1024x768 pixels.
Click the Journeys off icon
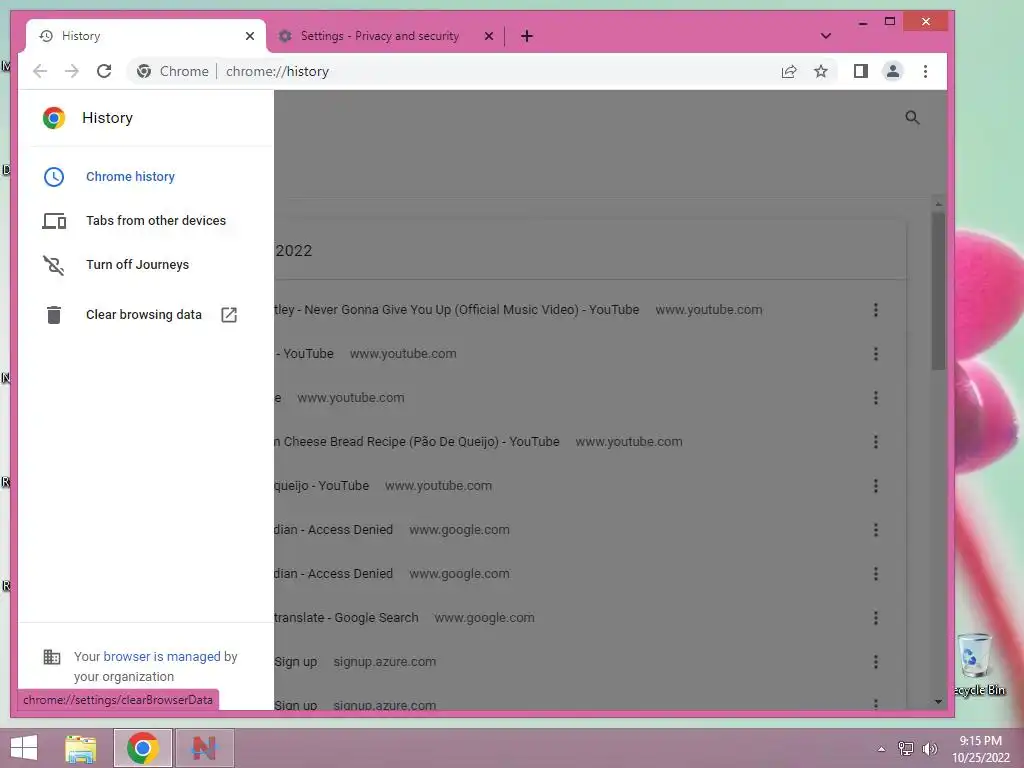(x=54, y=265)
